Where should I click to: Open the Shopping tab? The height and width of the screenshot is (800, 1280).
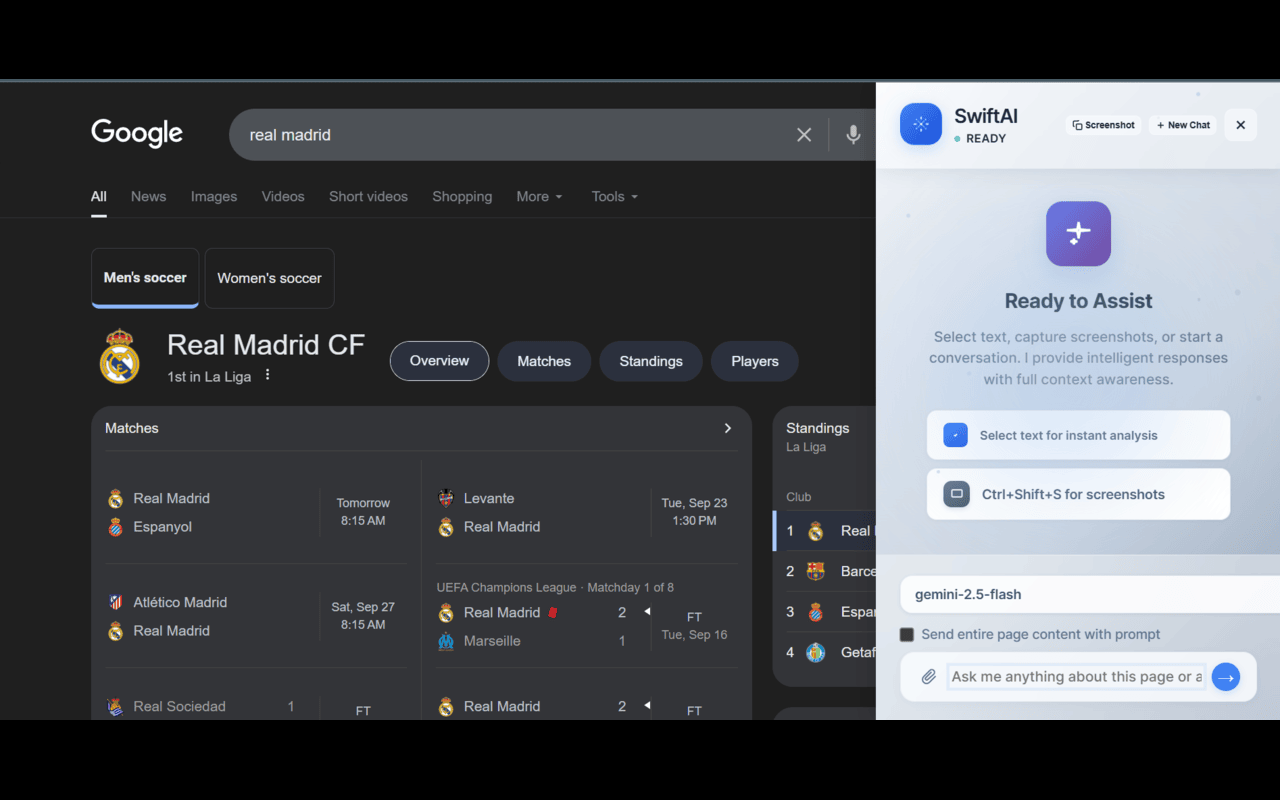462,197
